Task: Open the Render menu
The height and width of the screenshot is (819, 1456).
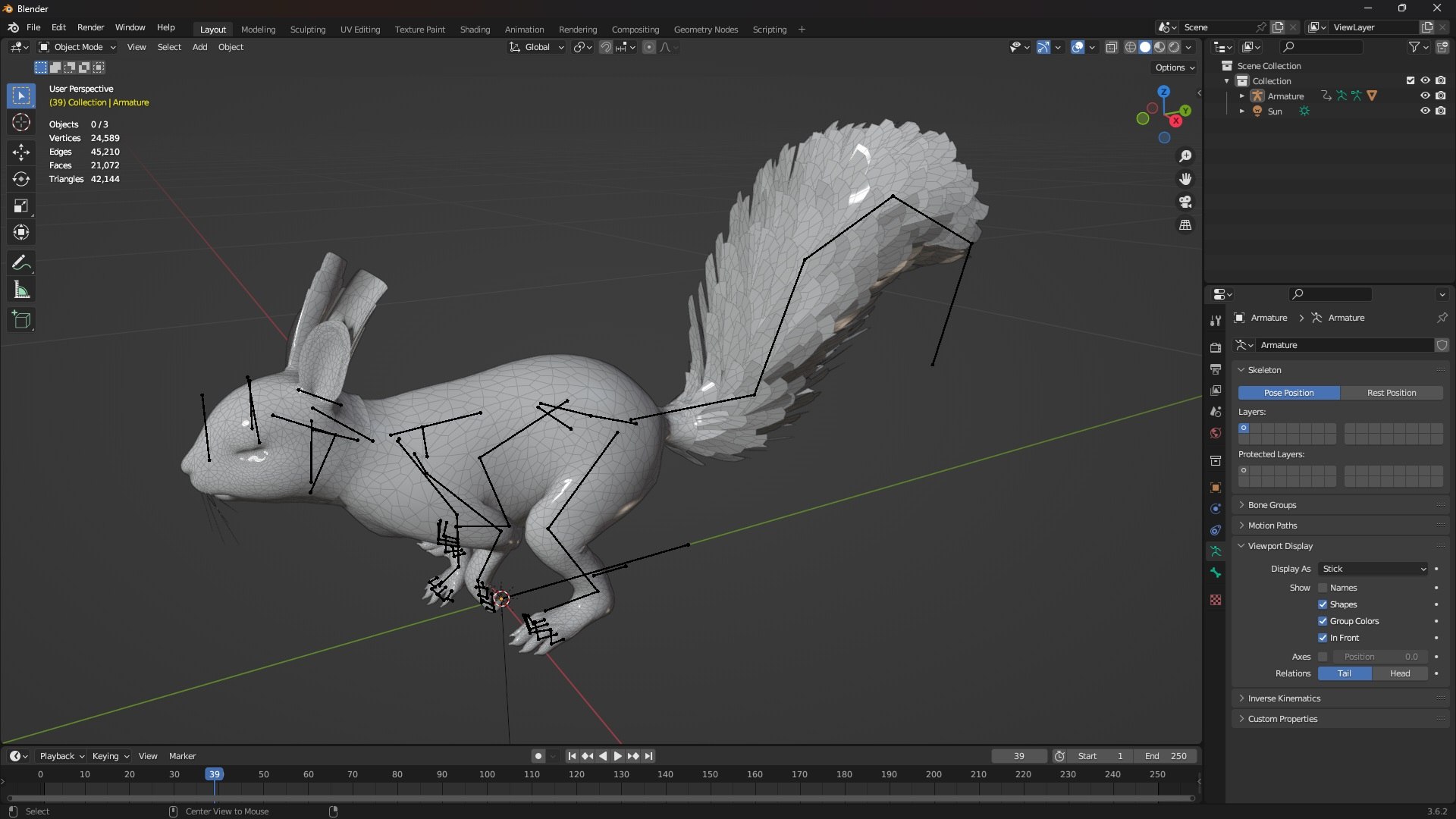Action: click(x=90, y=27)
